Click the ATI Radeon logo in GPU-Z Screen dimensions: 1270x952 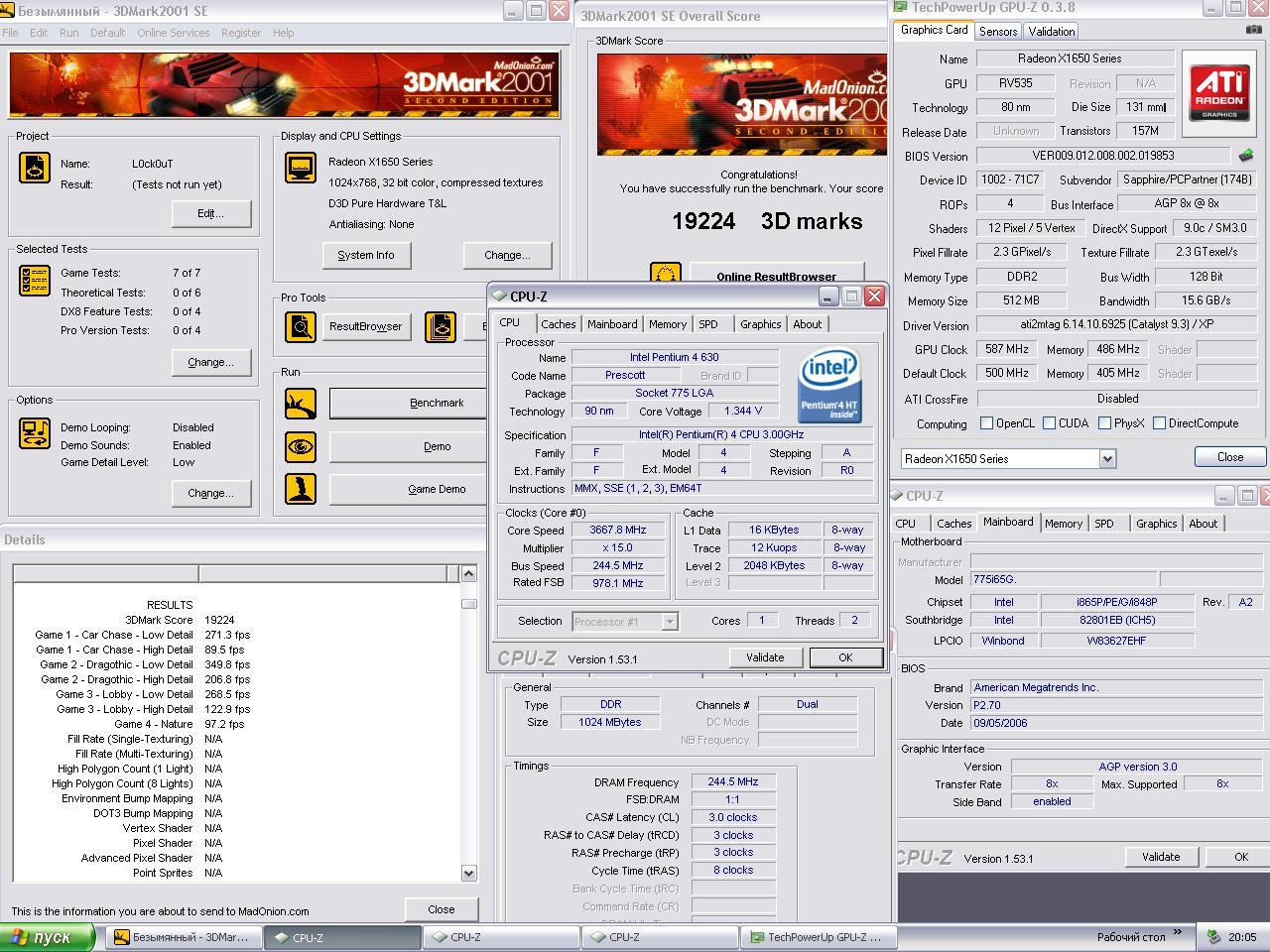point(1219,94)
